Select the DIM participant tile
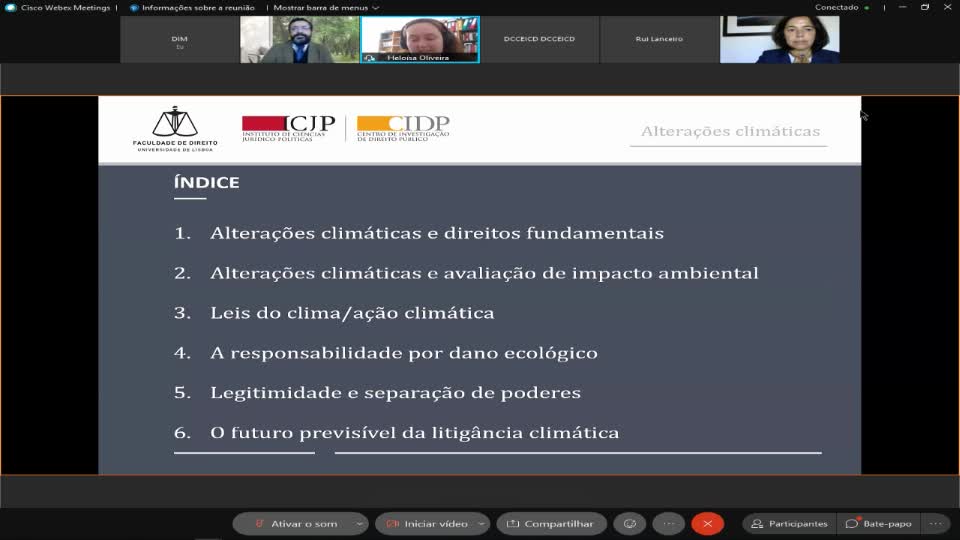The image size is (960, 540). pyautogui.click(x=180, y=39)
